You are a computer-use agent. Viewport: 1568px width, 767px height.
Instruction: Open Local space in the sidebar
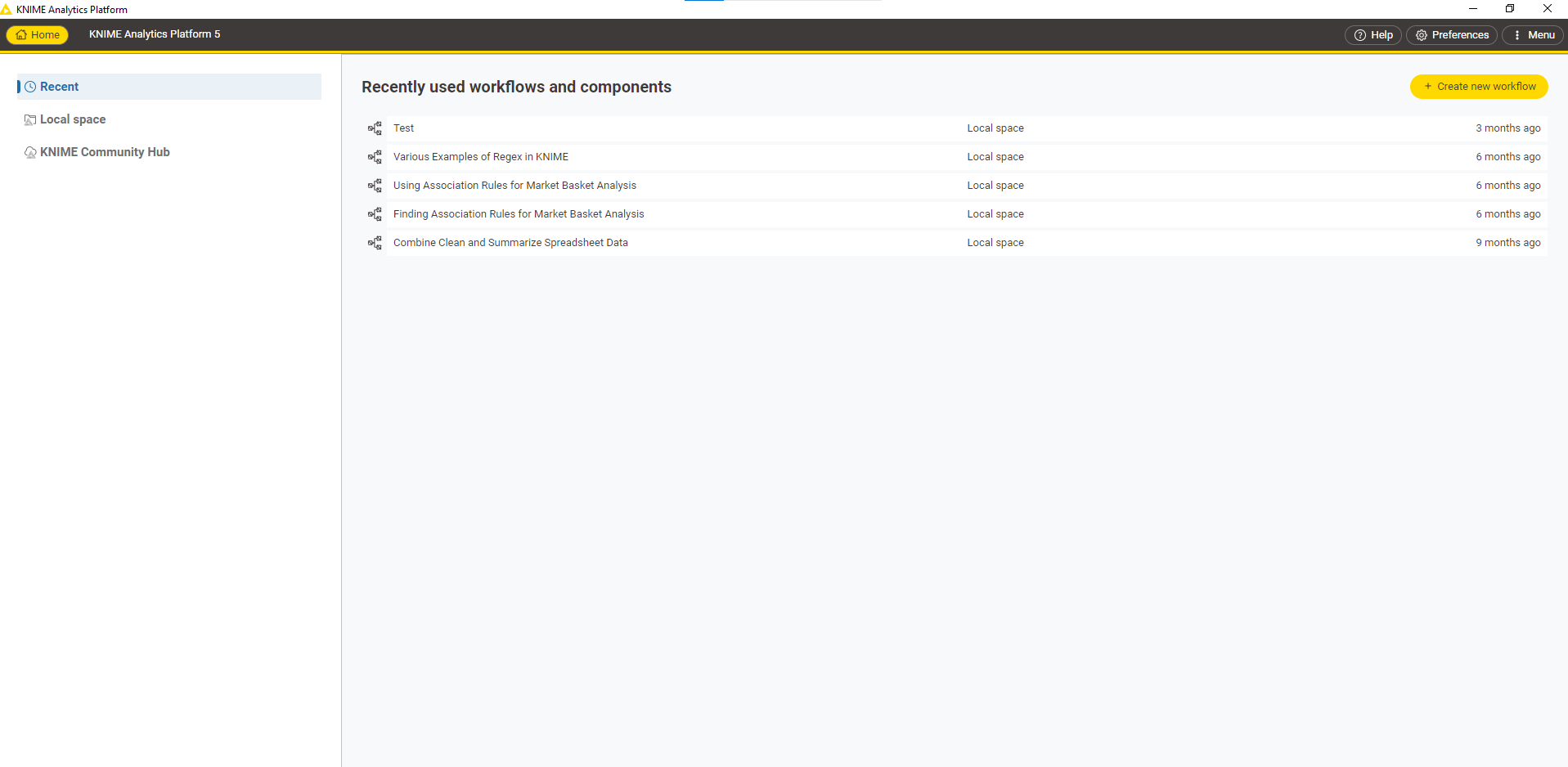coord(169,119)
